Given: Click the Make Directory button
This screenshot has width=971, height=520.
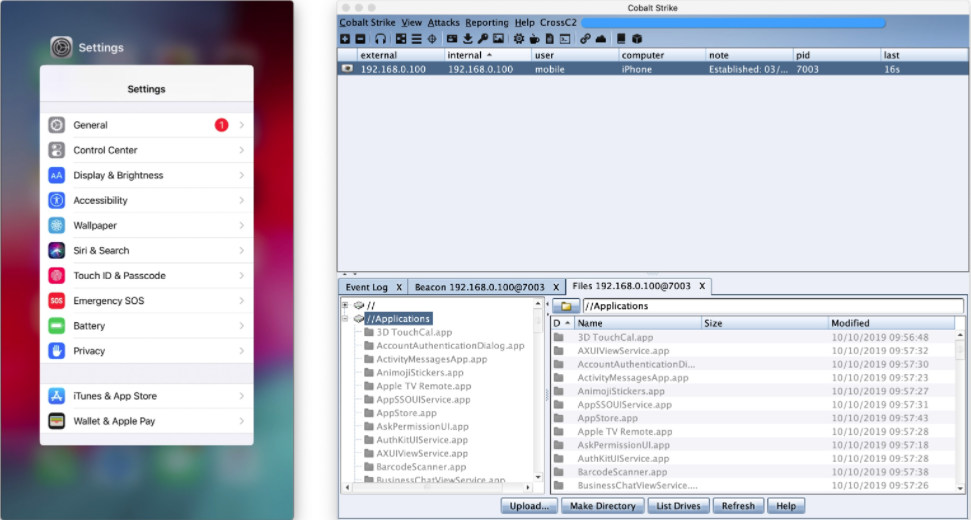Looking at the screenshot, I should click(603, 506).
